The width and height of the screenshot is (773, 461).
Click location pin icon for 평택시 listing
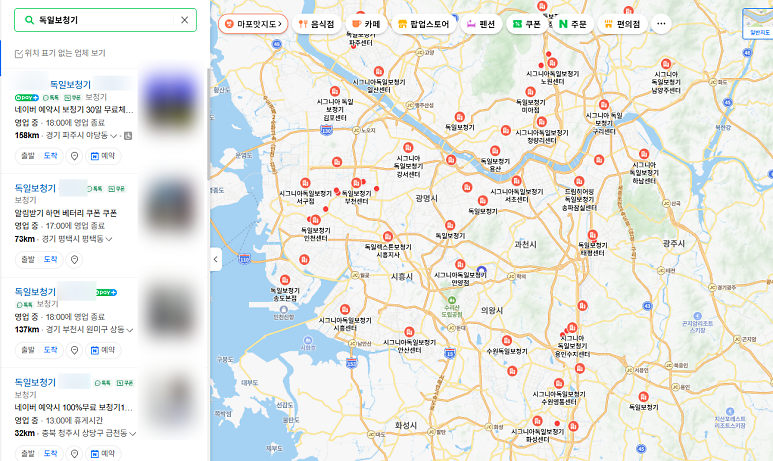tap(74, 259)
